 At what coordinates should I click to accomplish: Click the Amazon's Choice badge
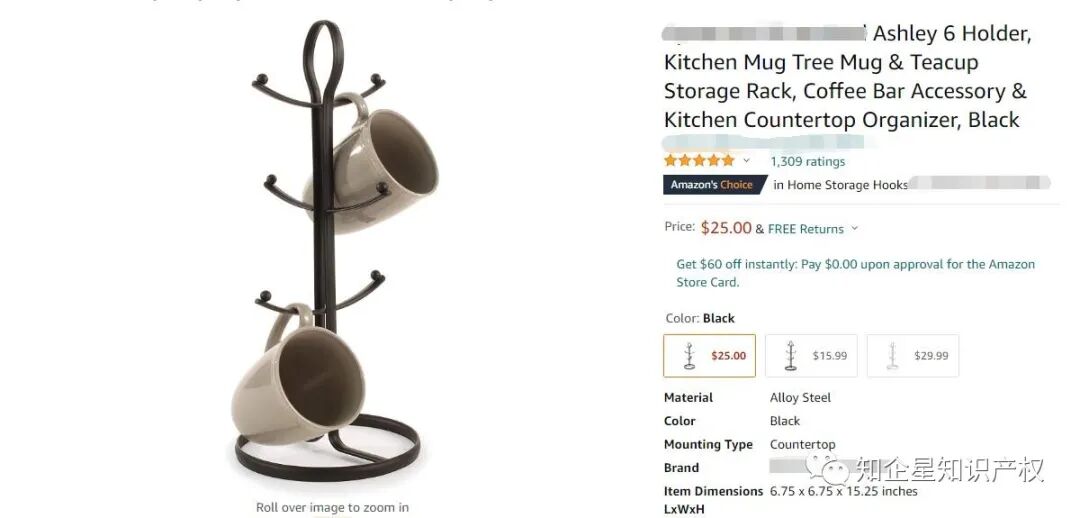pos(714,185)
